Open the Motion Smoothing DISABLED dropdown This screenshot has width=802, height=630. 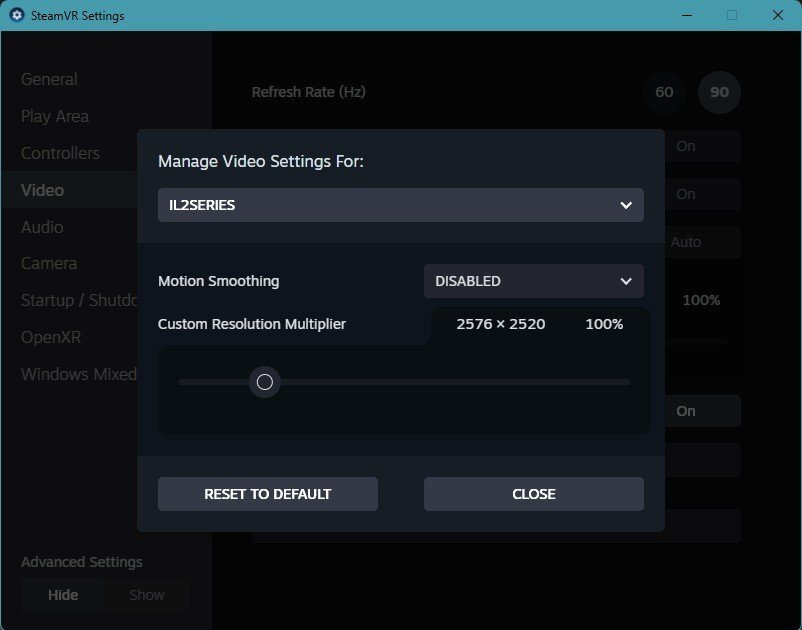click(x=533, y=281)
